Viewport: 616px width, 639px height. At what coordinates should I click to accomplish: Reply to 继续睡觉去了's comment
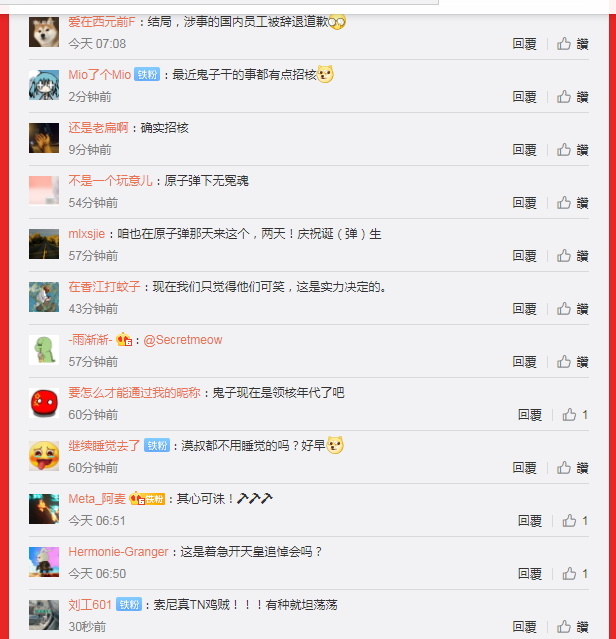click(524, 467)
